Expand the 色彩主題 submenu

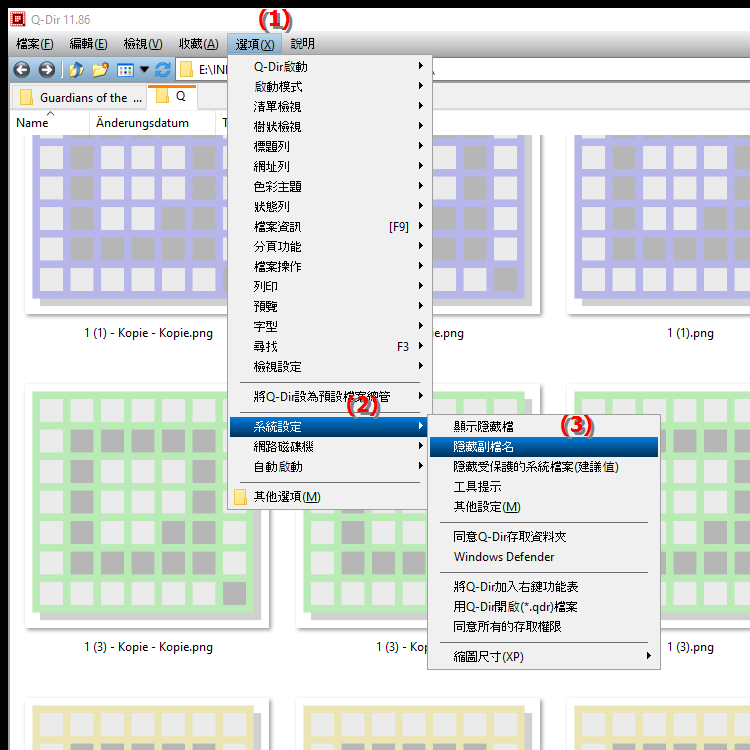[x=330, y=187]
